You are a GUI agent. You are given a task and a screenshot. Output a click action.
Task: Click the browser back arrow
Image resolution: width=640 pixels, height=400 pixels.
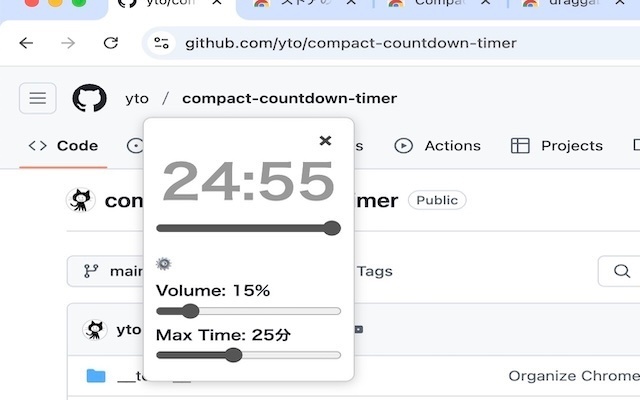(26, 43)
